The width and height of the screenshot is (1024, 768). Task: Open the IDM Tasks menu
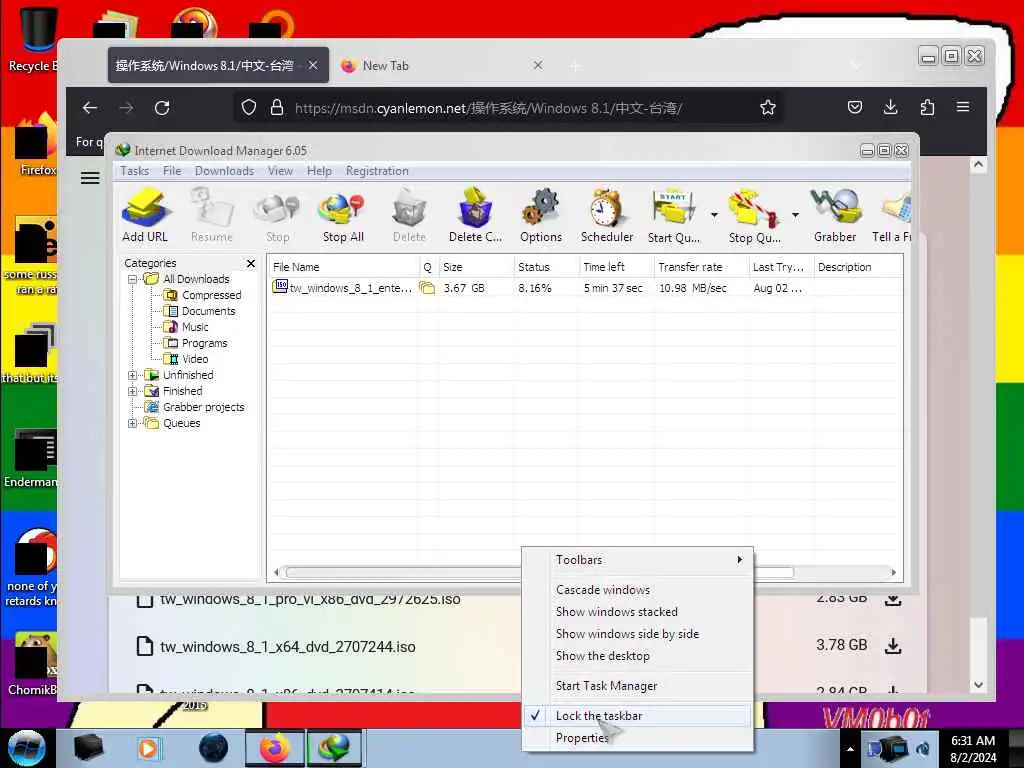135,171
